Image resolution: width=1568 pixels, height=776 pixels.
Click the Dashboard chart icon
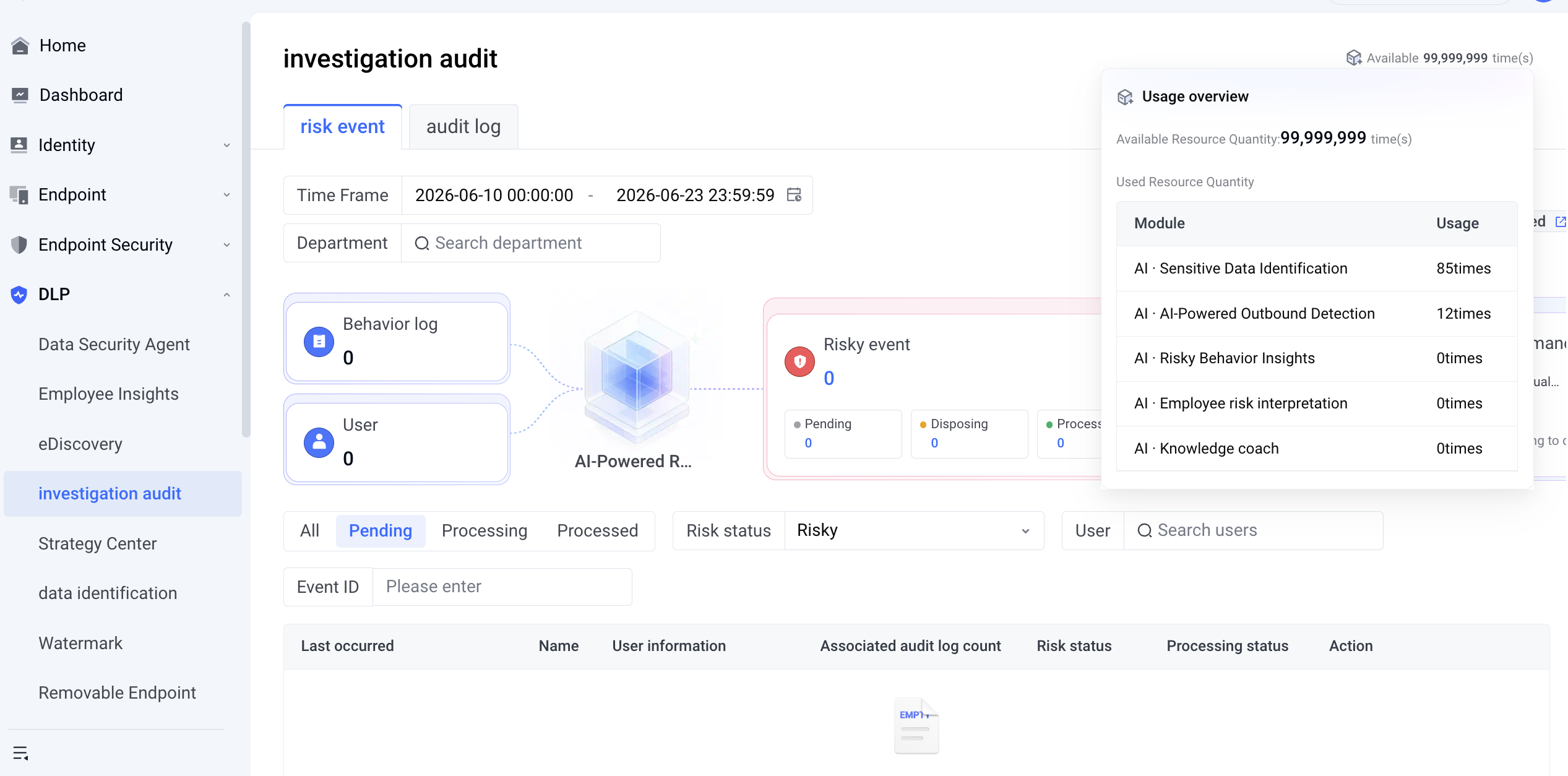tap(20, 95)
